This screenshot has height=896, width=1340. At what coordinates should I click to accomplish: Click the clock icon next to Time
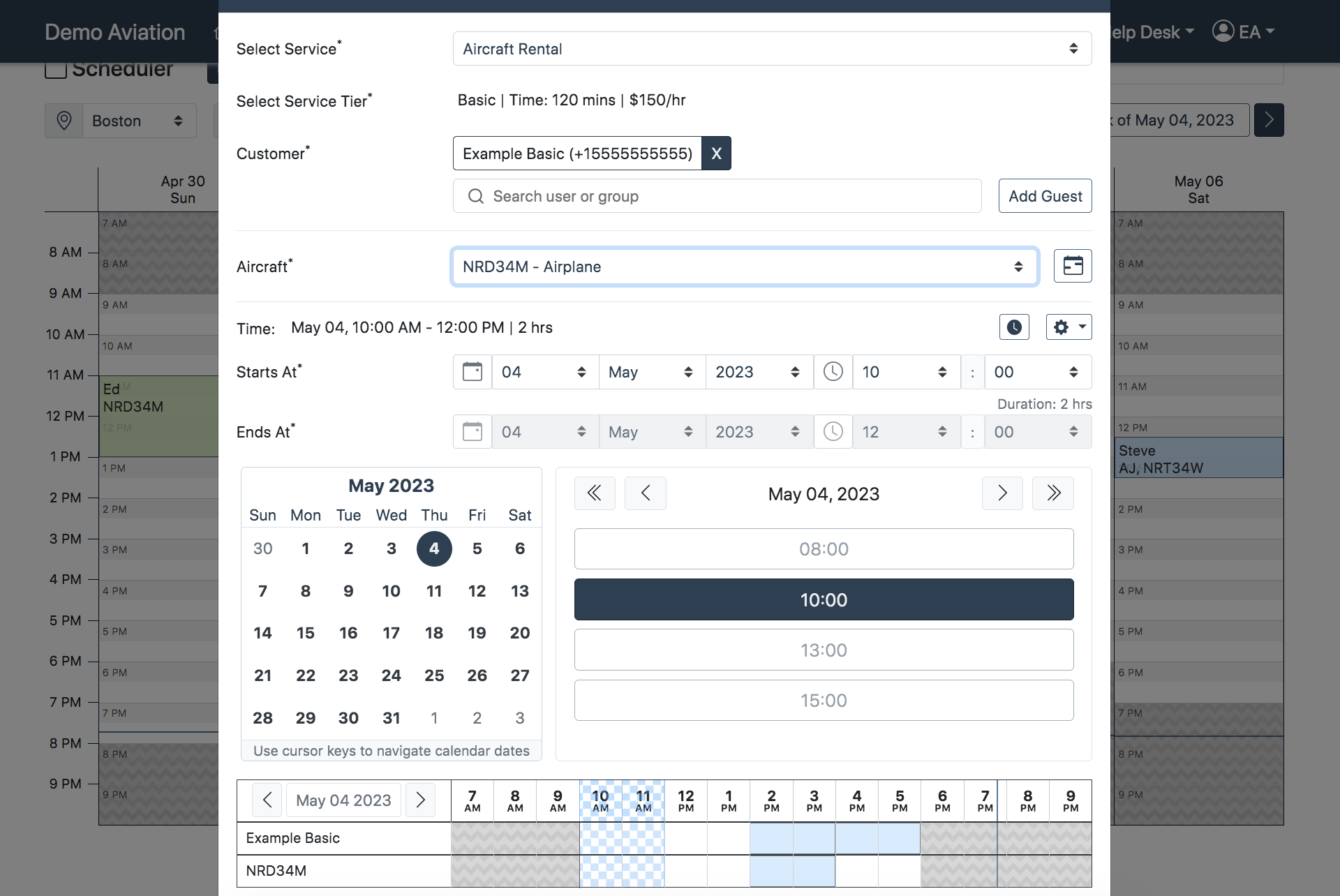tap(1013, 327)
